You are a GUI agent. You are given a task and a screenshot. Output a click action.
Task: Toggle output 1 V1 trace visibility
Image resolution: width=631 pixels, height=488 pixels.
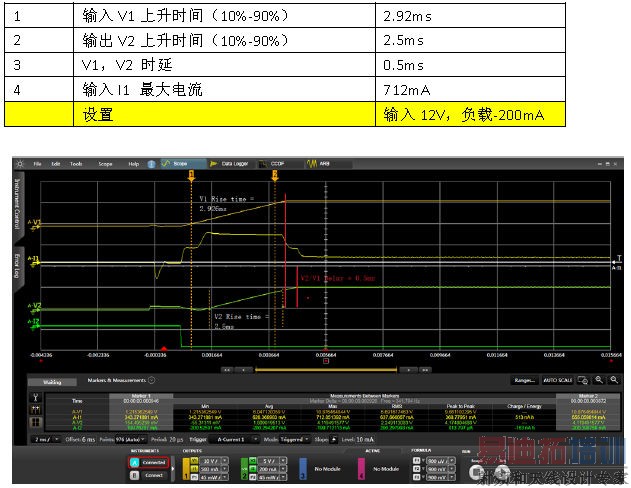pos(195,461)
